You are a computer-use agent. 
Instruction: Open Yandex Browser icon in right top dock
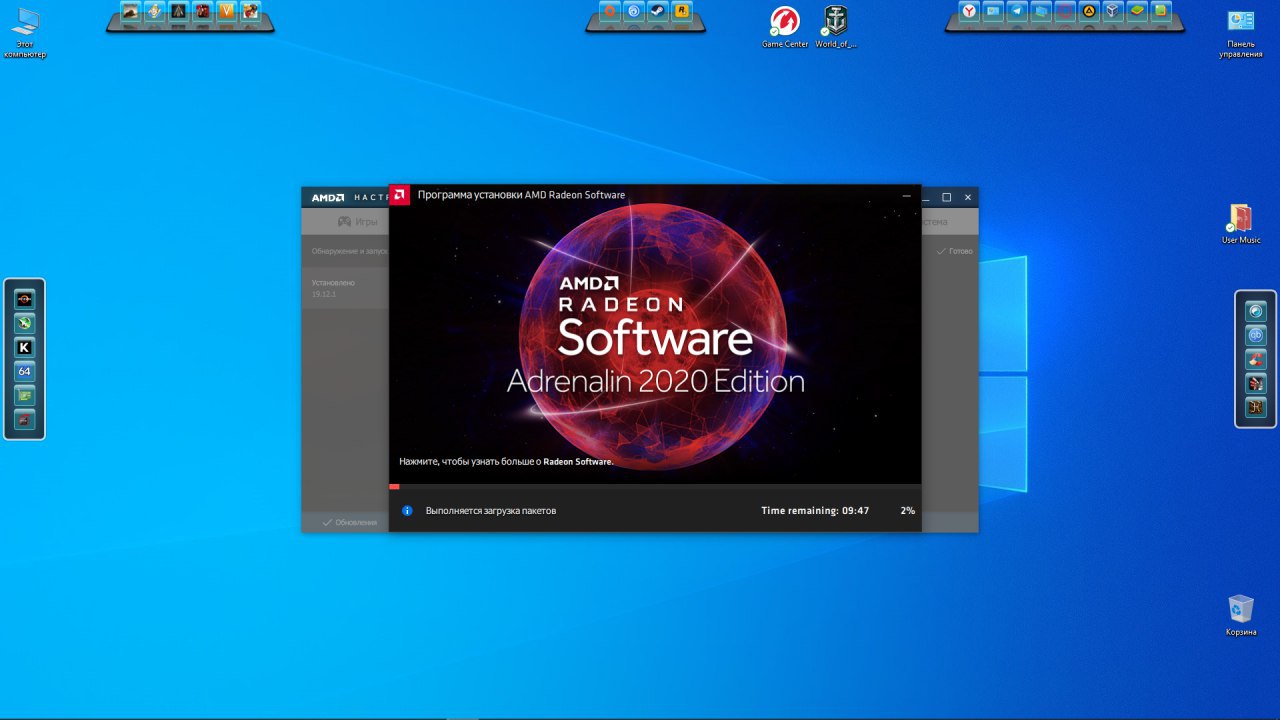969,12
